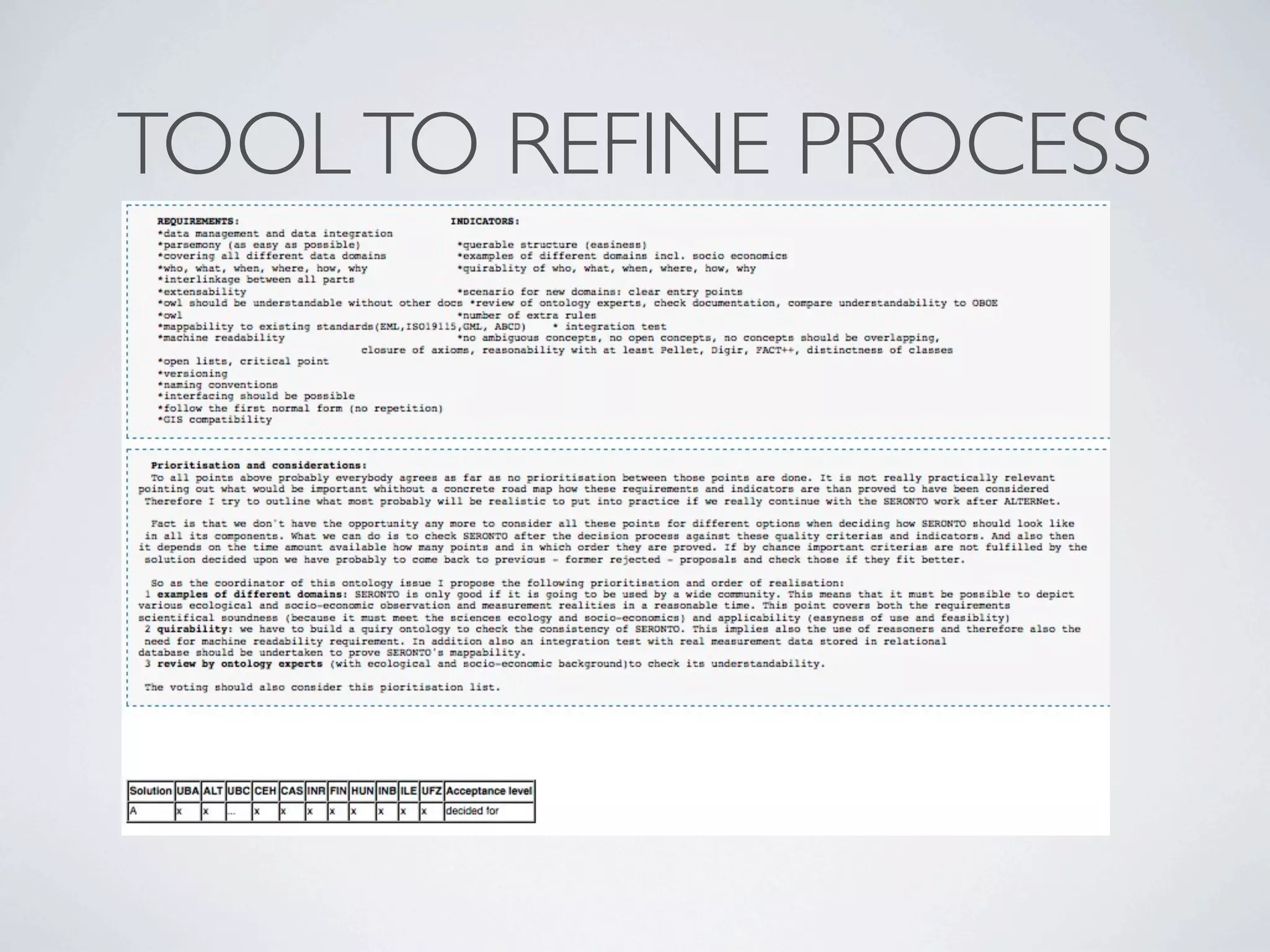Screen dimensions: 1270x952
Task: Click solution 'A' table cell
Action: click(151, 811)
